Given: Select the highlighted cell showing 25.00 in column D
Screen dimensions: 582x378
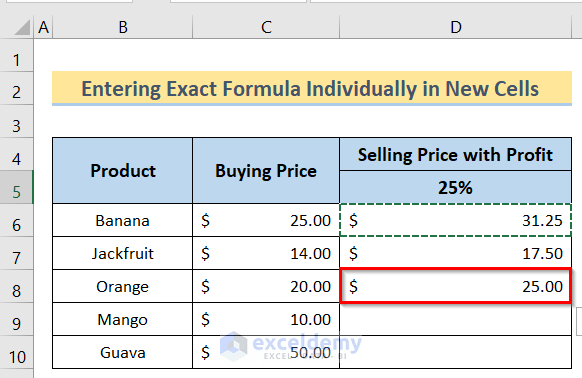Looking at the screenshot, I should pos(455,286).
